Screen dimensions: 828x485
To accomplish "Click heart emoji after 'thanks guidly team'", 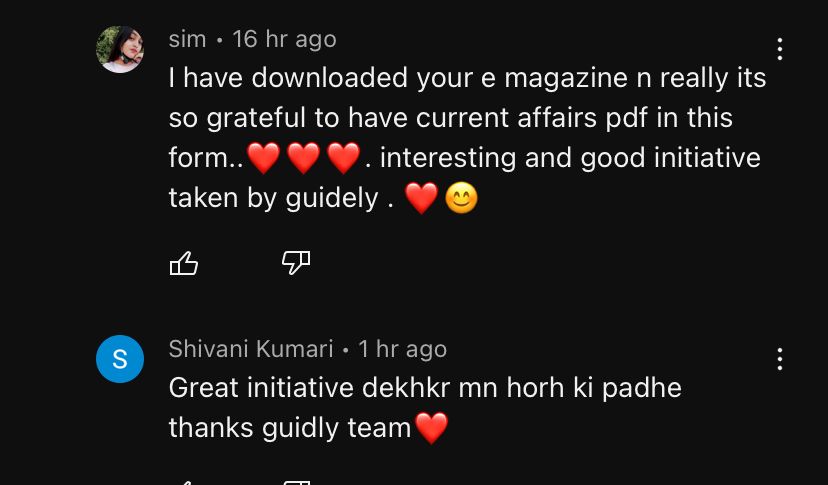I will pos(431,428).
